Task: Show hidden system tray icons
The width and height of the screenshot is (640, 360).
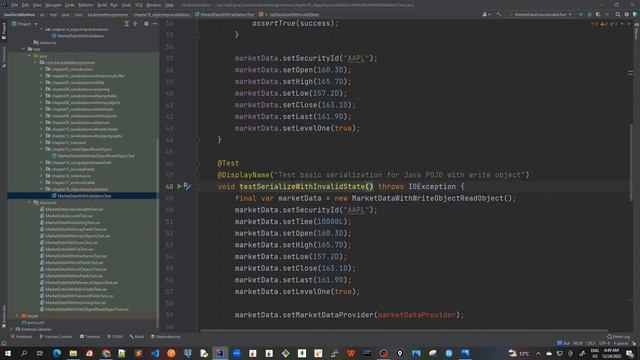Action: point(538,353)
